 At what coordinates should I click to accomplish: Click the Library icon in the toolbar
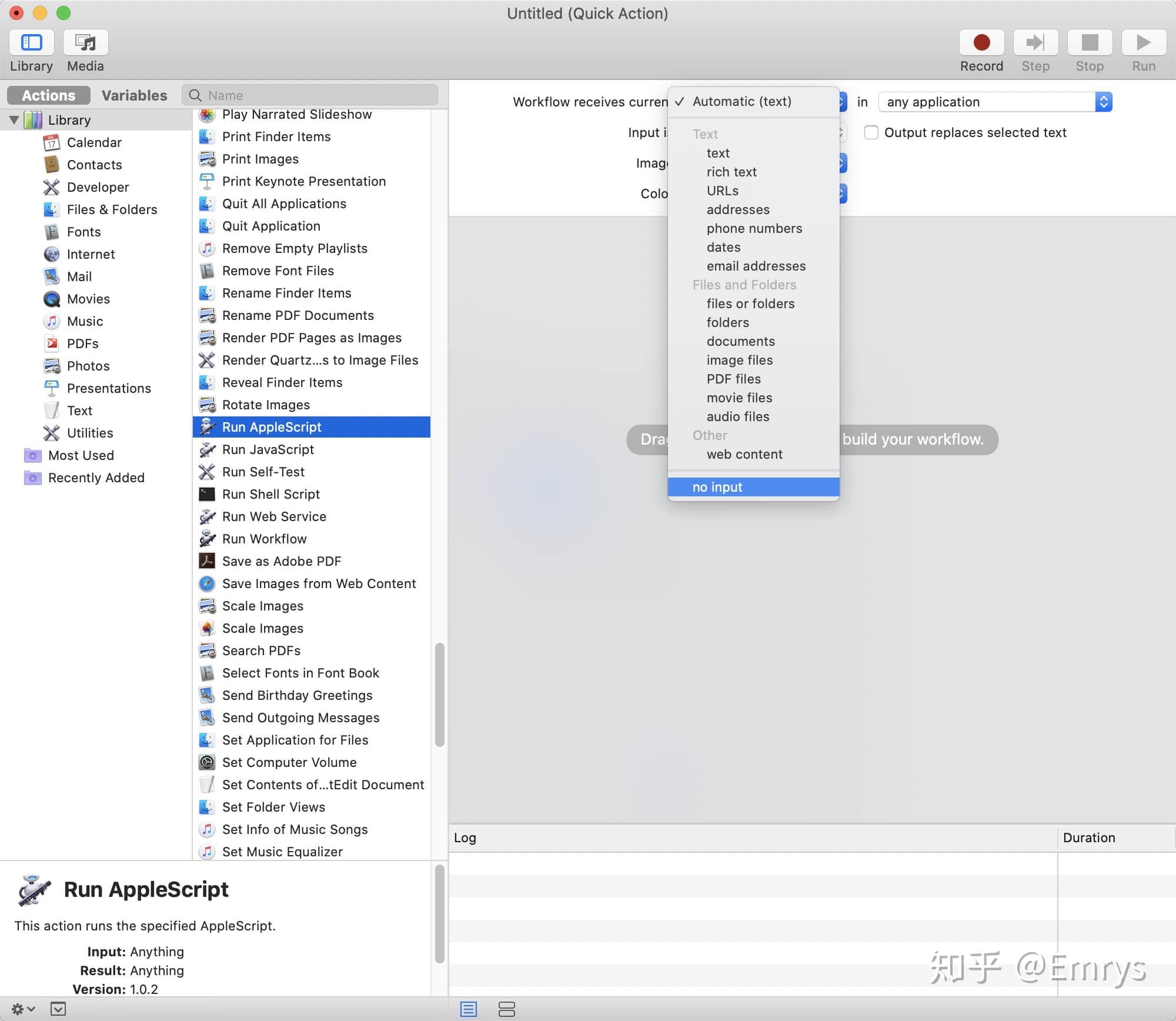pos(31,42)
